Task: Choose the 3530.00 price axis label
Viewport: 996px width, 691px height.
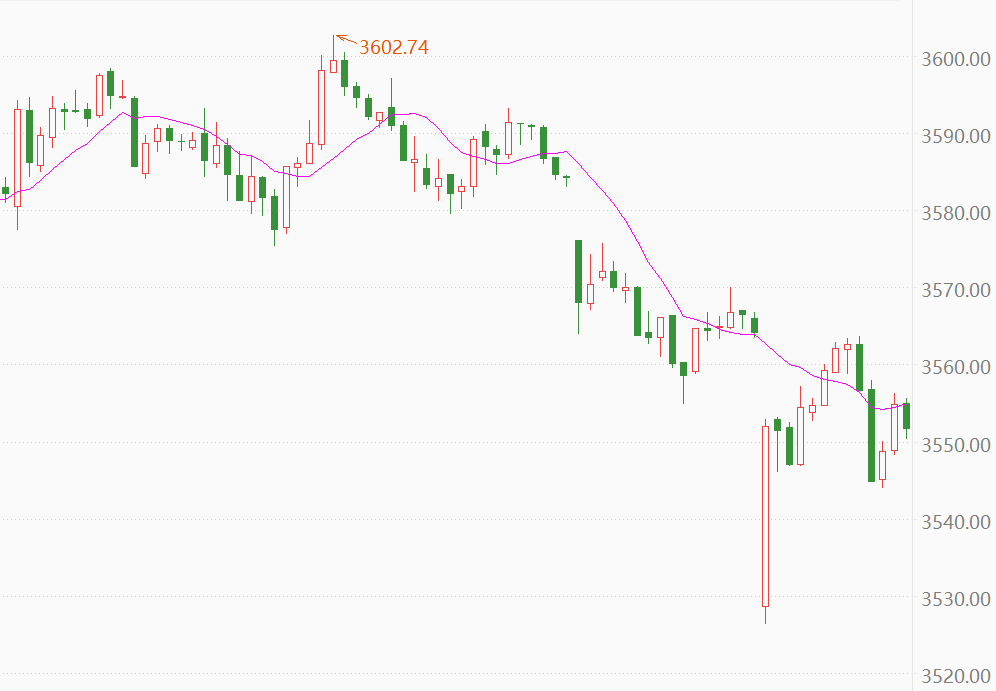Action: point(954,600)
